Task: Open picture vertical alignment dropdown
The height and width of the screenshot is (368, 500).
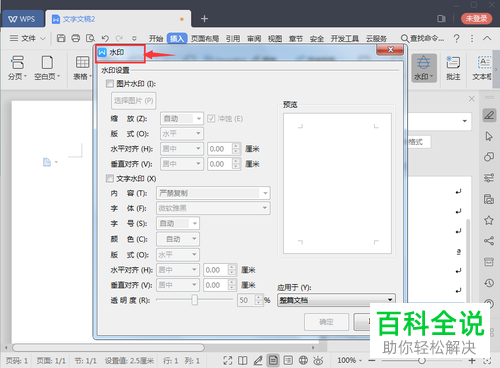Action: [x=182, y=164]
